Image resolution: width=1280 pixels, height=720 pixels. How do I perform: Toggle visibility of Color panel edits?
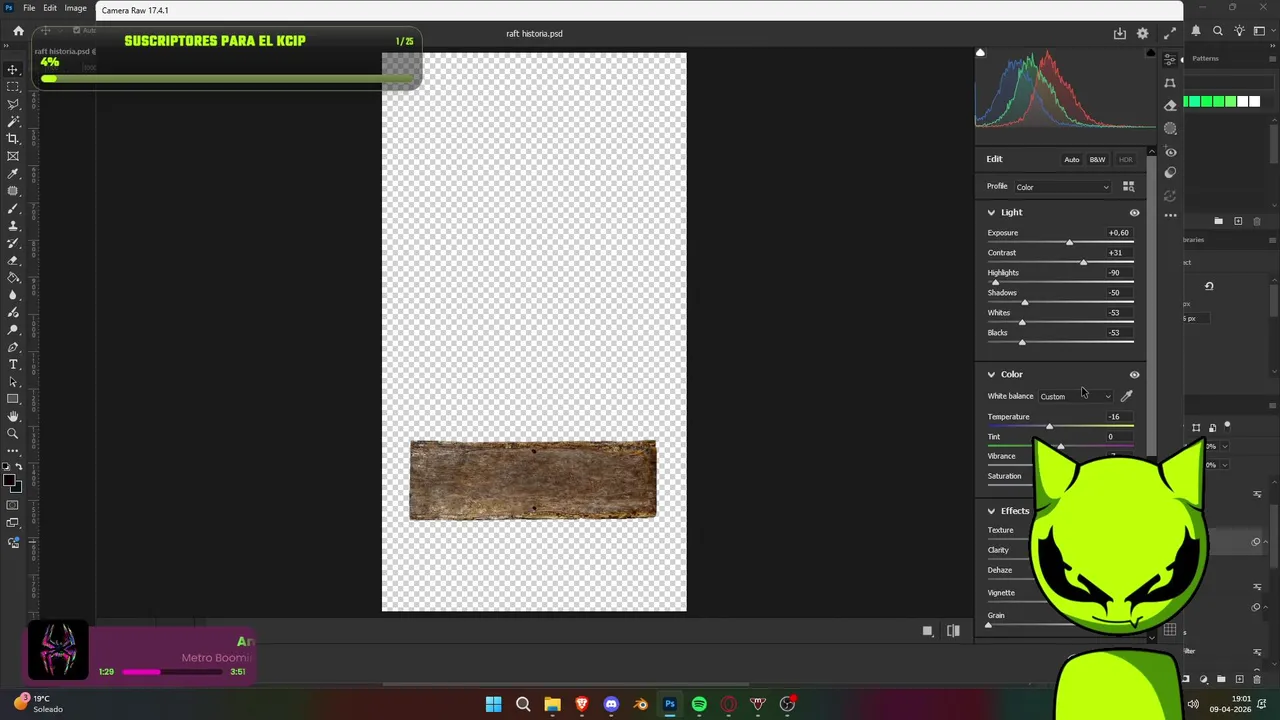click(1134, 374)
